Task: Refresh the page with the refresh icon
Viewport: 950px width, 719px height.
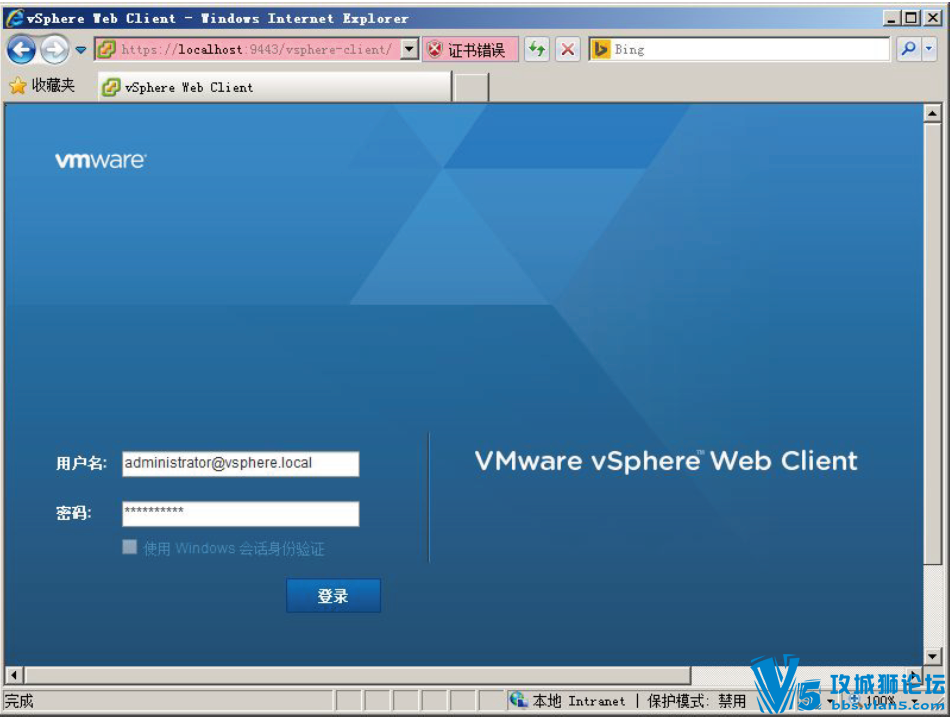Action: coord(537,49)
